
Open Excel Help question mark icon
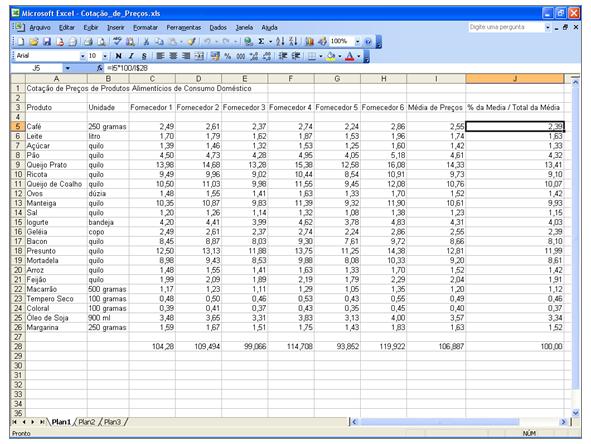coord(368,41)
